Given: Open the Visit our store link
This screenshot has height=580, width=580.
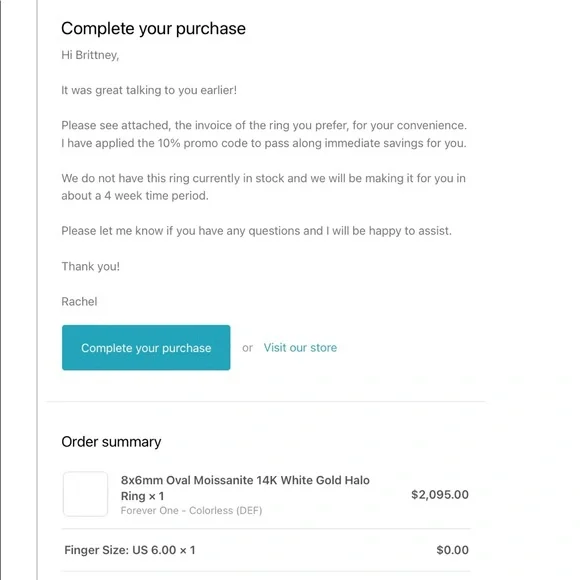Looking at the screenshot, I should (x=300, y=348).
